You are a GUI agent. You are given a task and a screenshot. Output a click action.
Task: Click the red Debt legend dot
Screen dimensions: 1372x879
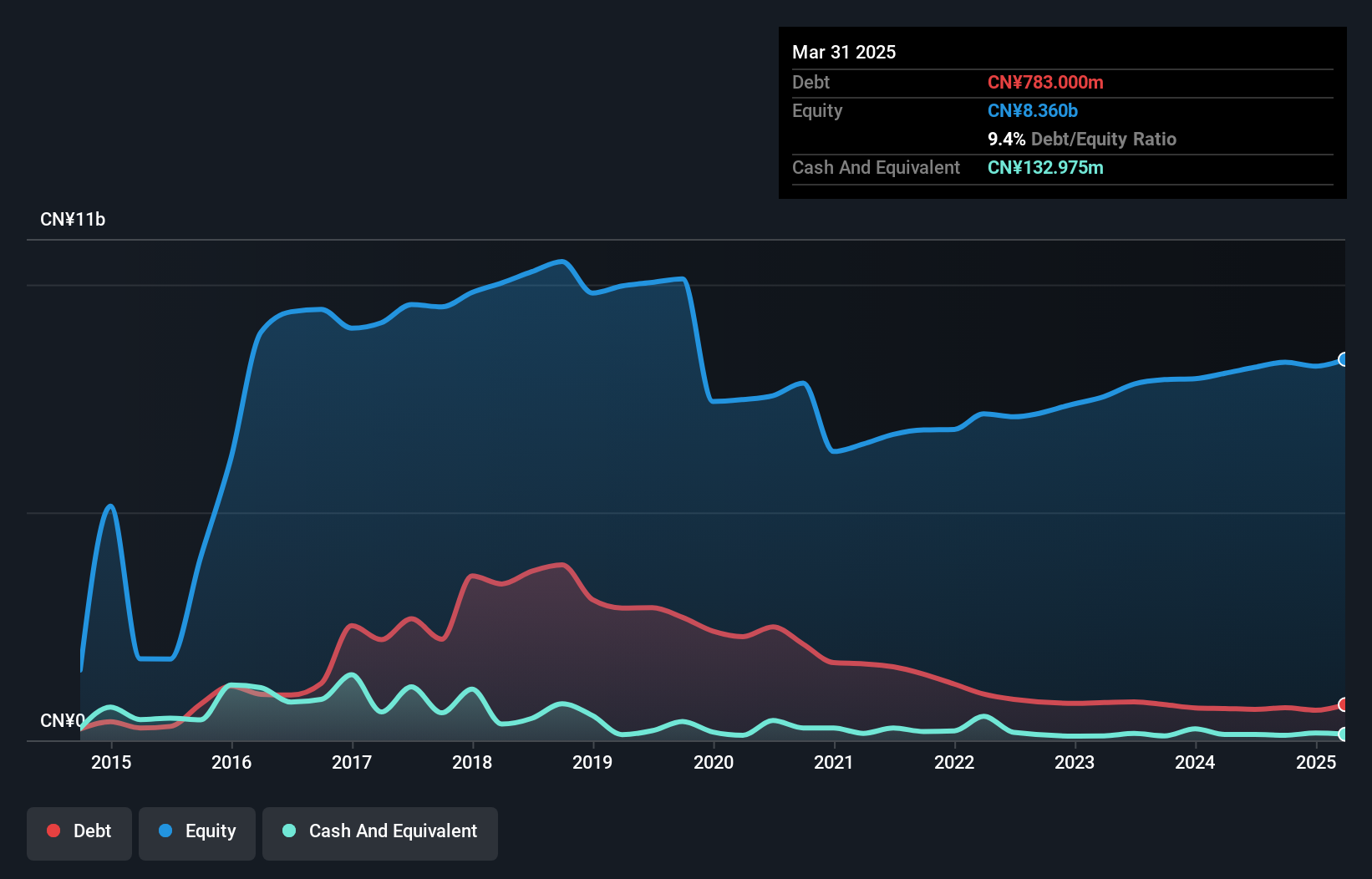[x=53, y=831]
